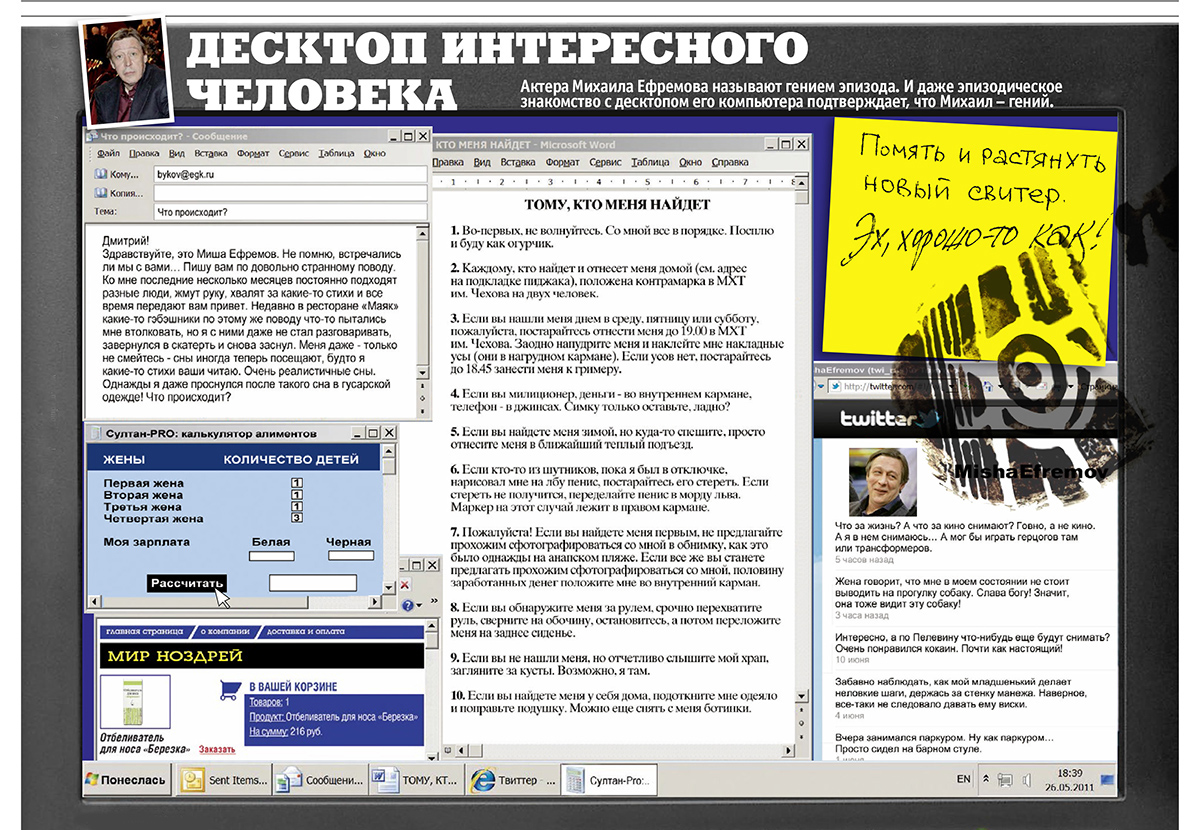1200x830 pixels.
Task: Click the Заказать link under Березка product
Action: click(x=216, y=748)
